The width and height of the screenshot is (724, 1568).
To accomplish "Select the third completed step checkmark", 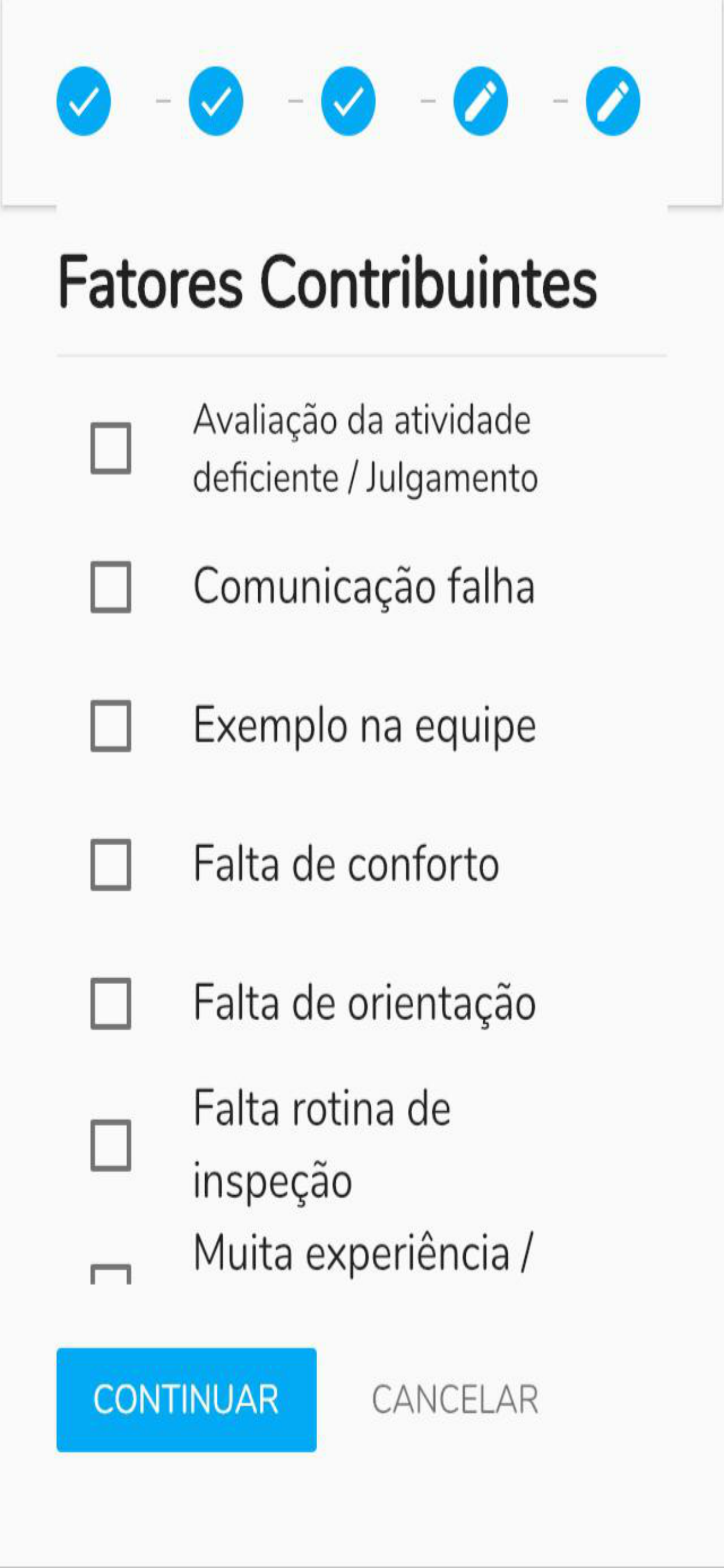I will point(349,101).
